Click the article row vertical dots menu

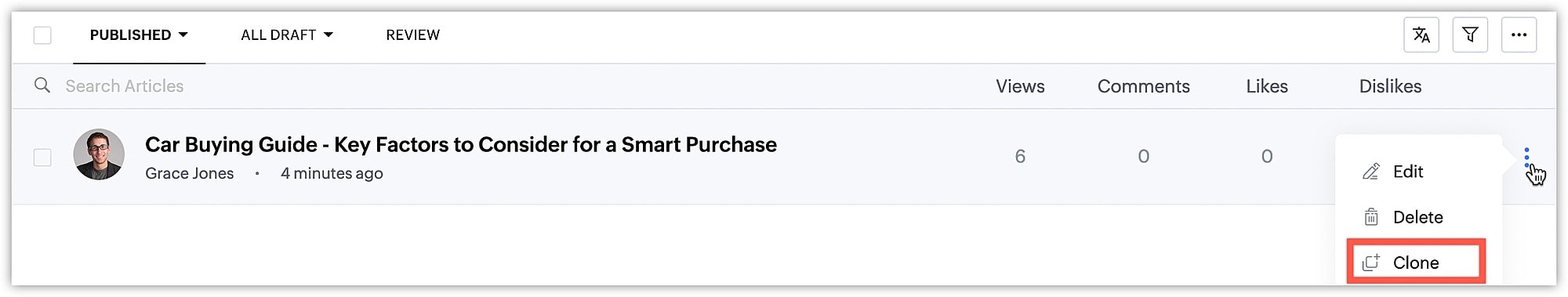click(1526, 157)
